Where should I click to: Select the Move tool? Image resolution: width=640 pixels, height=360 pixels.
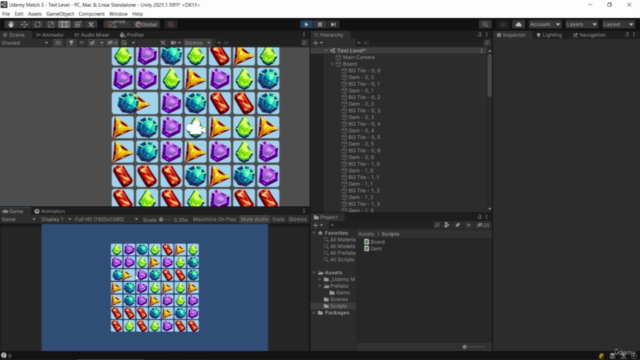[24, 24]
